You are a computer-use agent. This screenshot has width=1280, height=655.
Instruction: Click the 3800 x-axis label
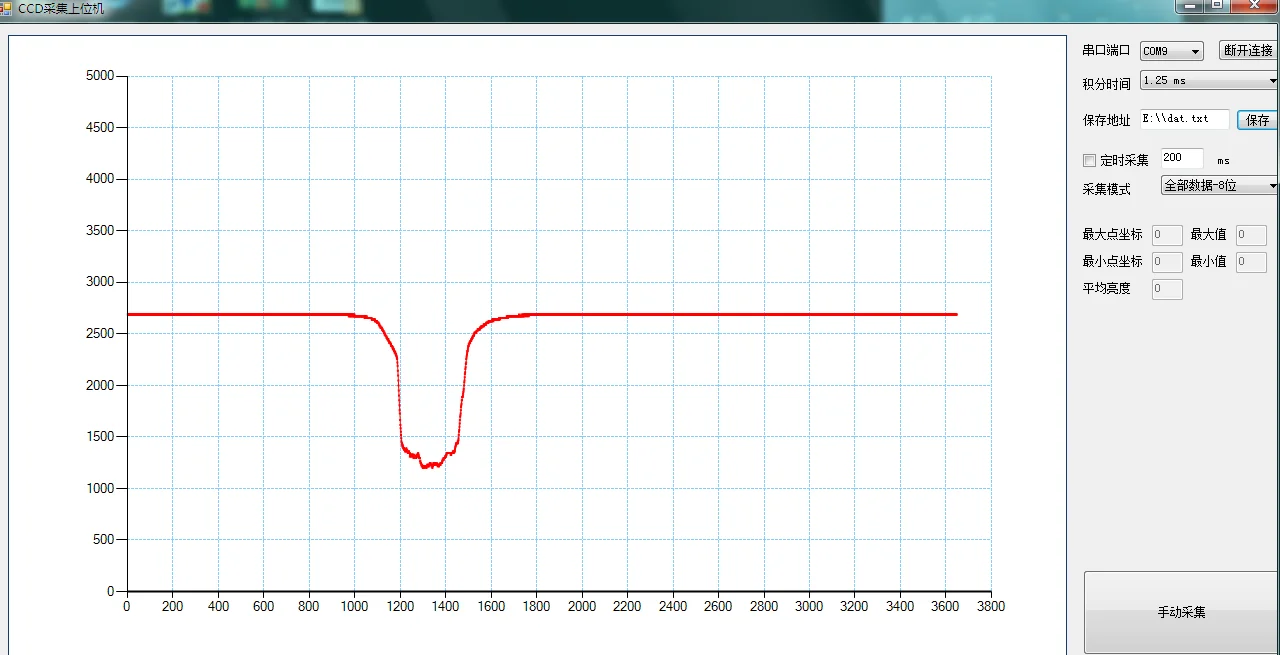pyautogui.click(x=991, y=606)
